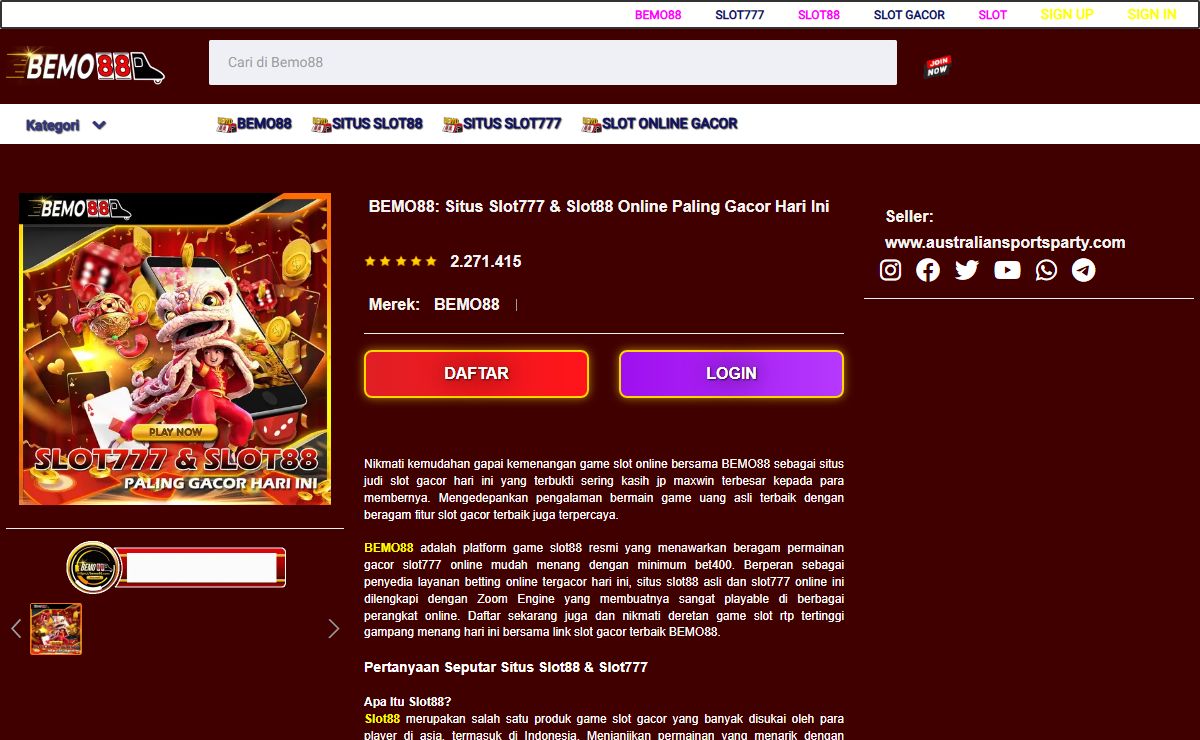Show previous product image

(x=16, y=628)
